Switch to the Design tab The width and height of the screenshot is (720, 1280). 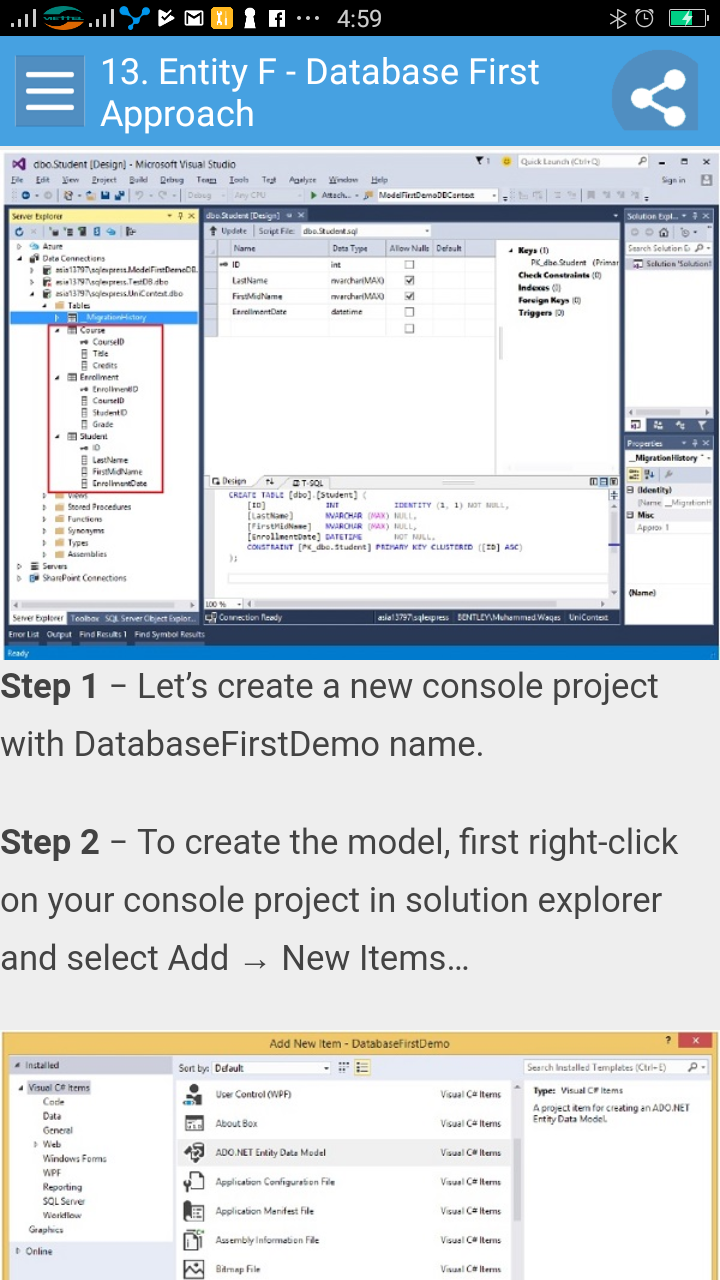(229, 482)
